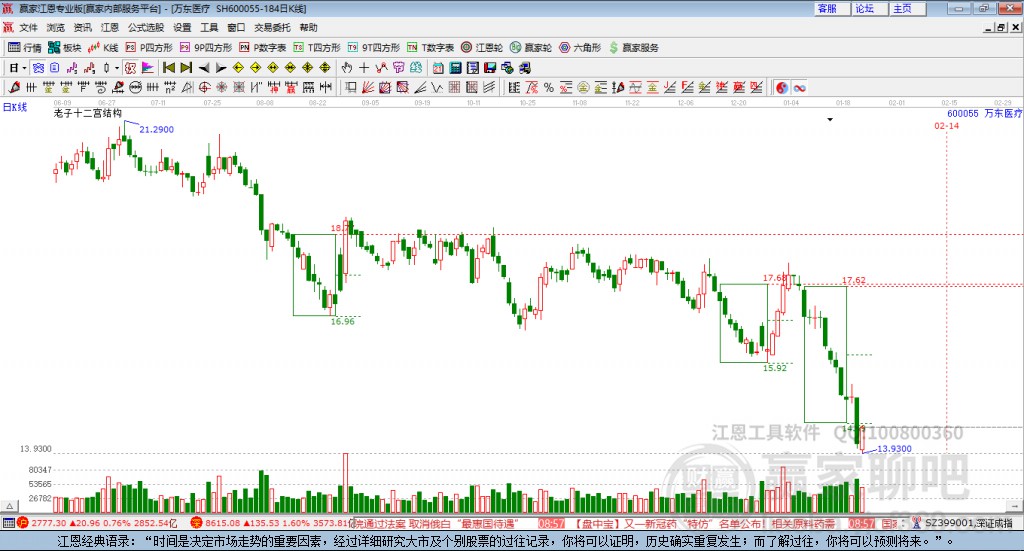Select the fan lines drawing tool
This screenshot has width=1024, height=551.
click(x=368, y=87)
